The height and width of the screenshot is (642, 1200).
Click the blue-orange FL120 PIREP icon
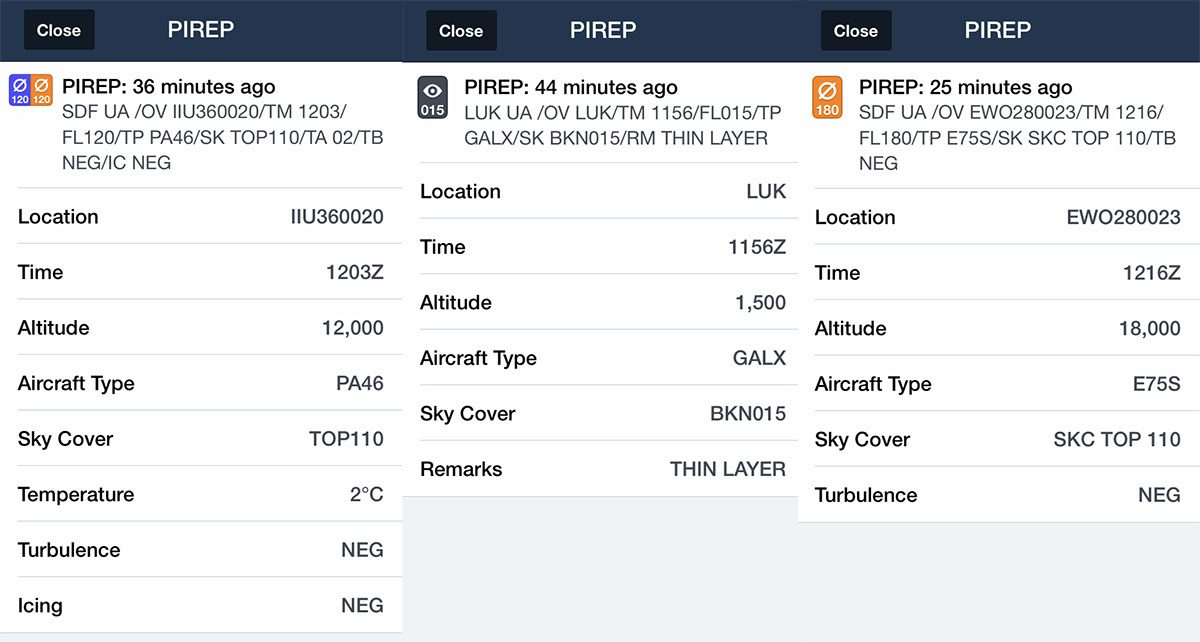(x=30, y=89)
